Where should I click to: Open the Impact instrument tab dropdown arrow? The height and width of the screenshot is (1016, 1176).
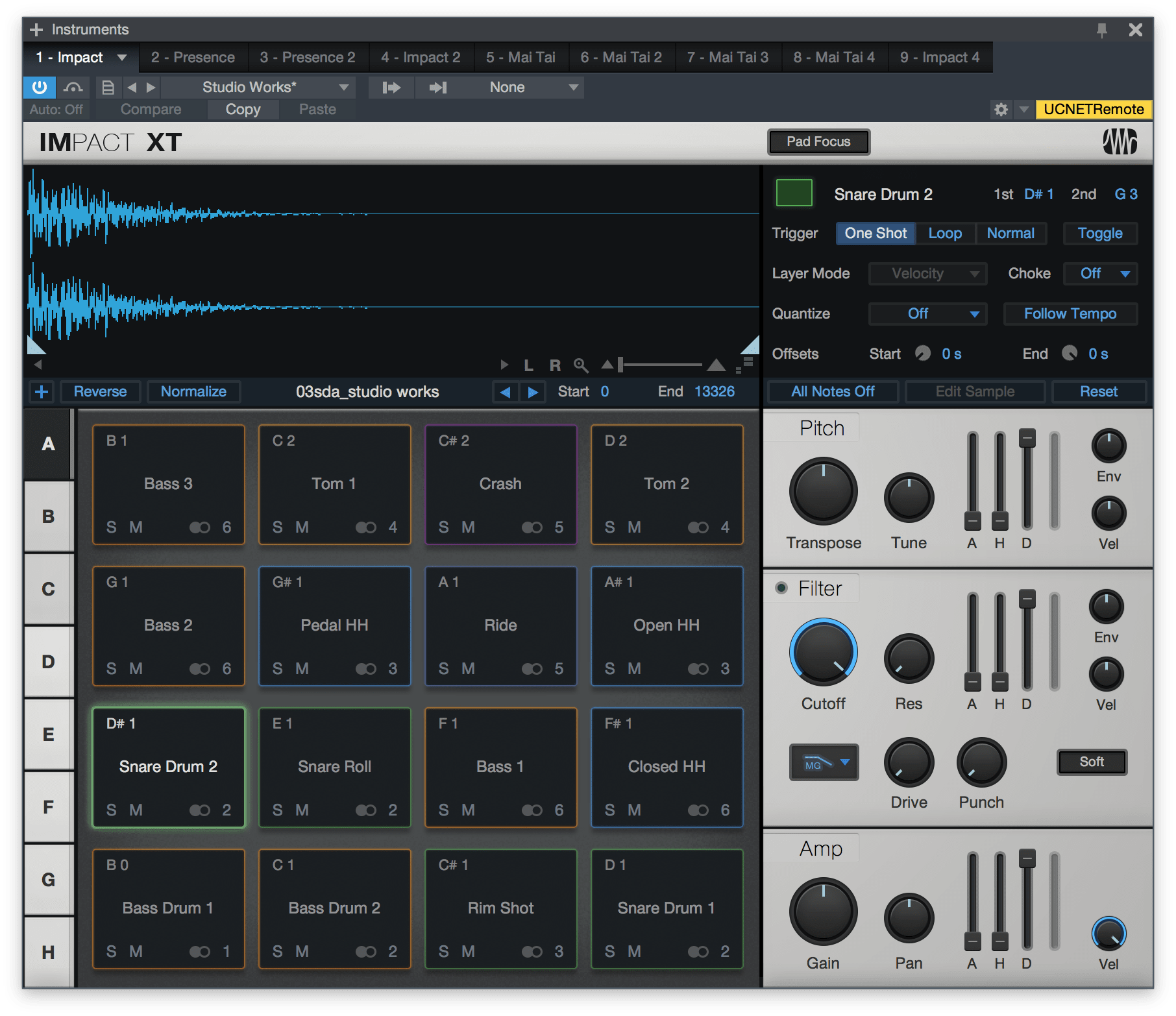[x=122, y=57]
